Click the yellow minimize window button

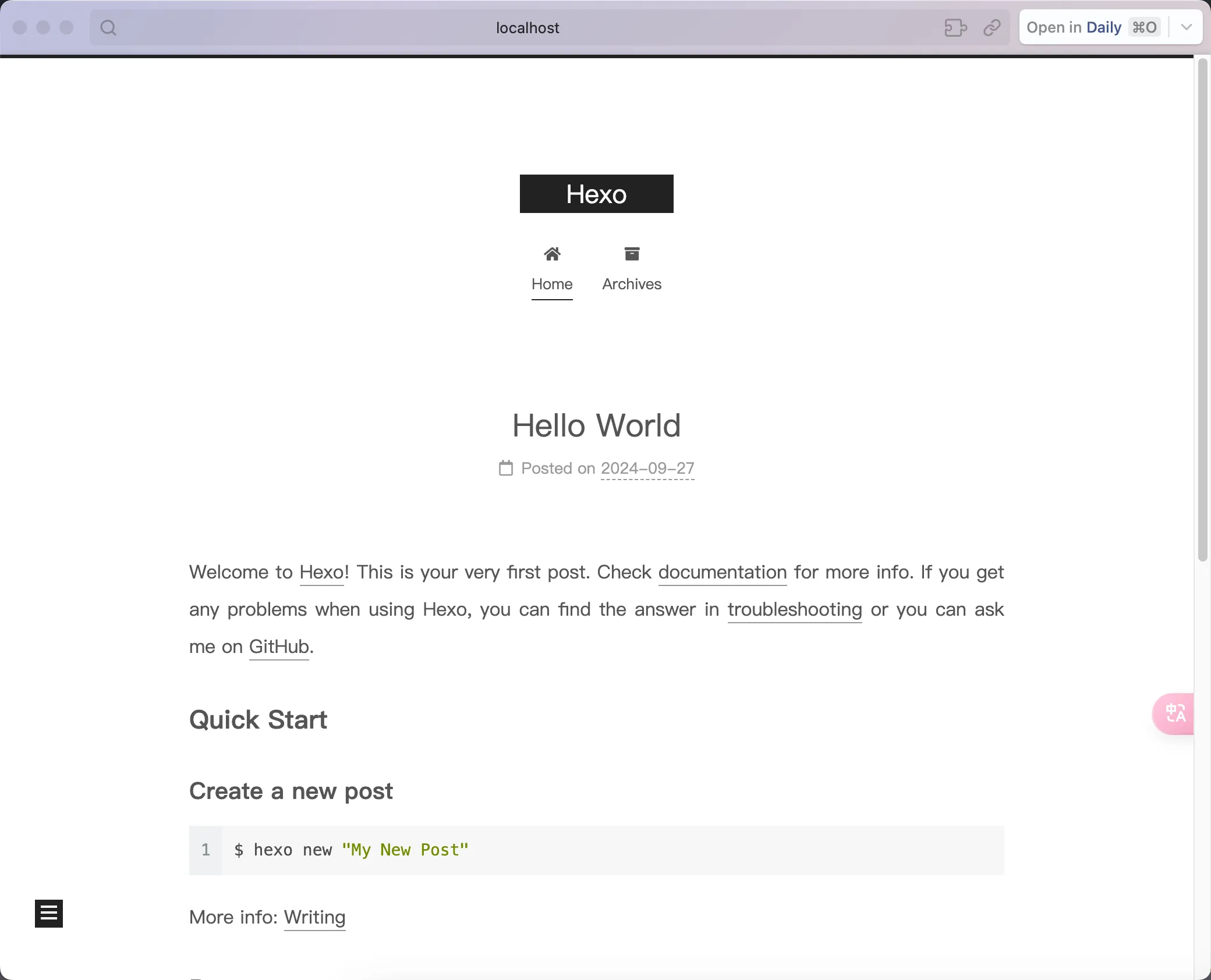tap(43, 27)
